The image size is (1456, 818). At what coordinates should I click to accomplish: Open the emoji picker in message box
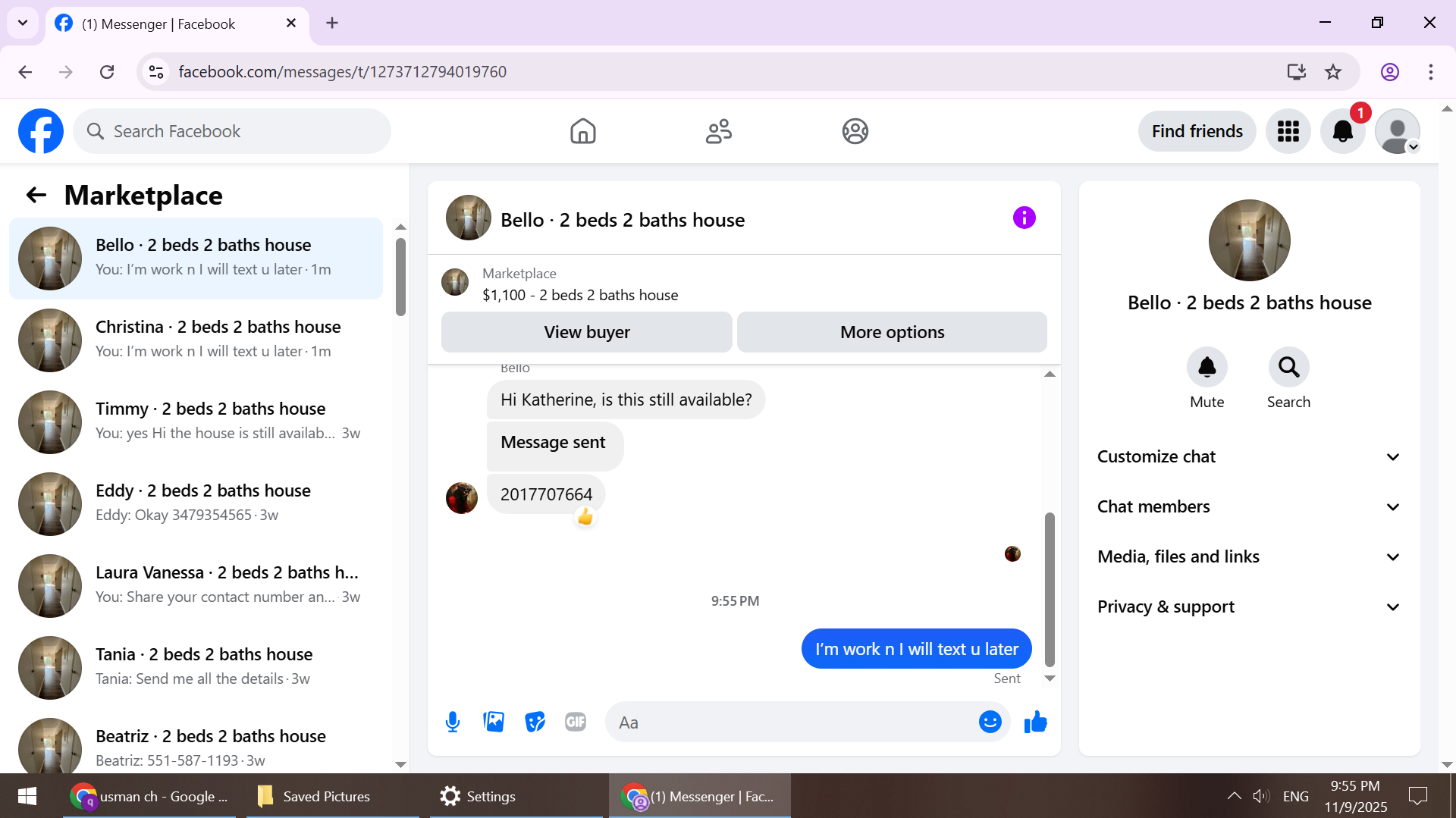[x=990, y=722]
